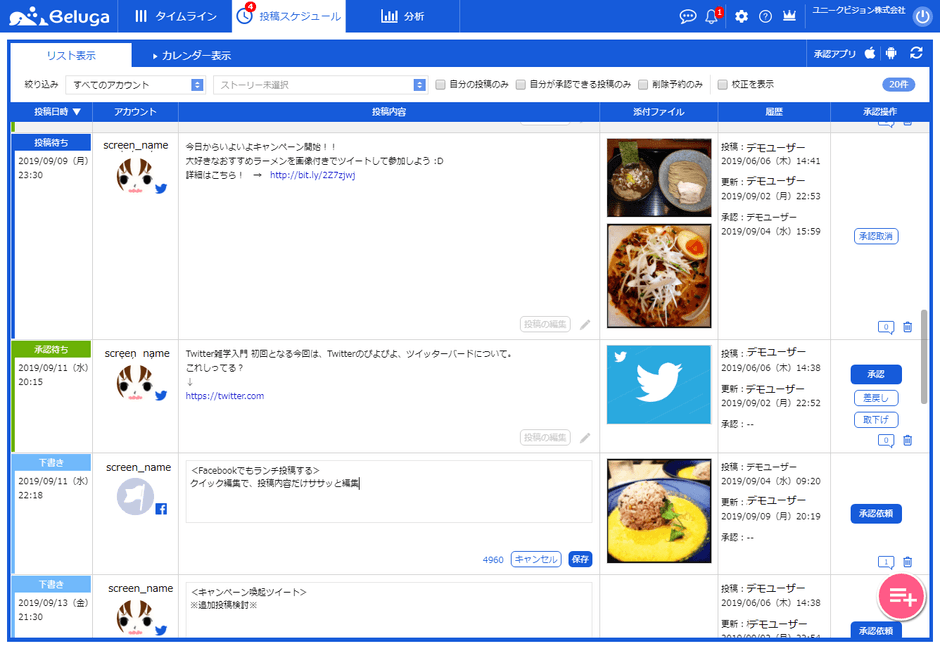Open the notifications bell with badge
The height and width of the screenshot is (649, 940).
pyautogui.click(x=711, y=16)
